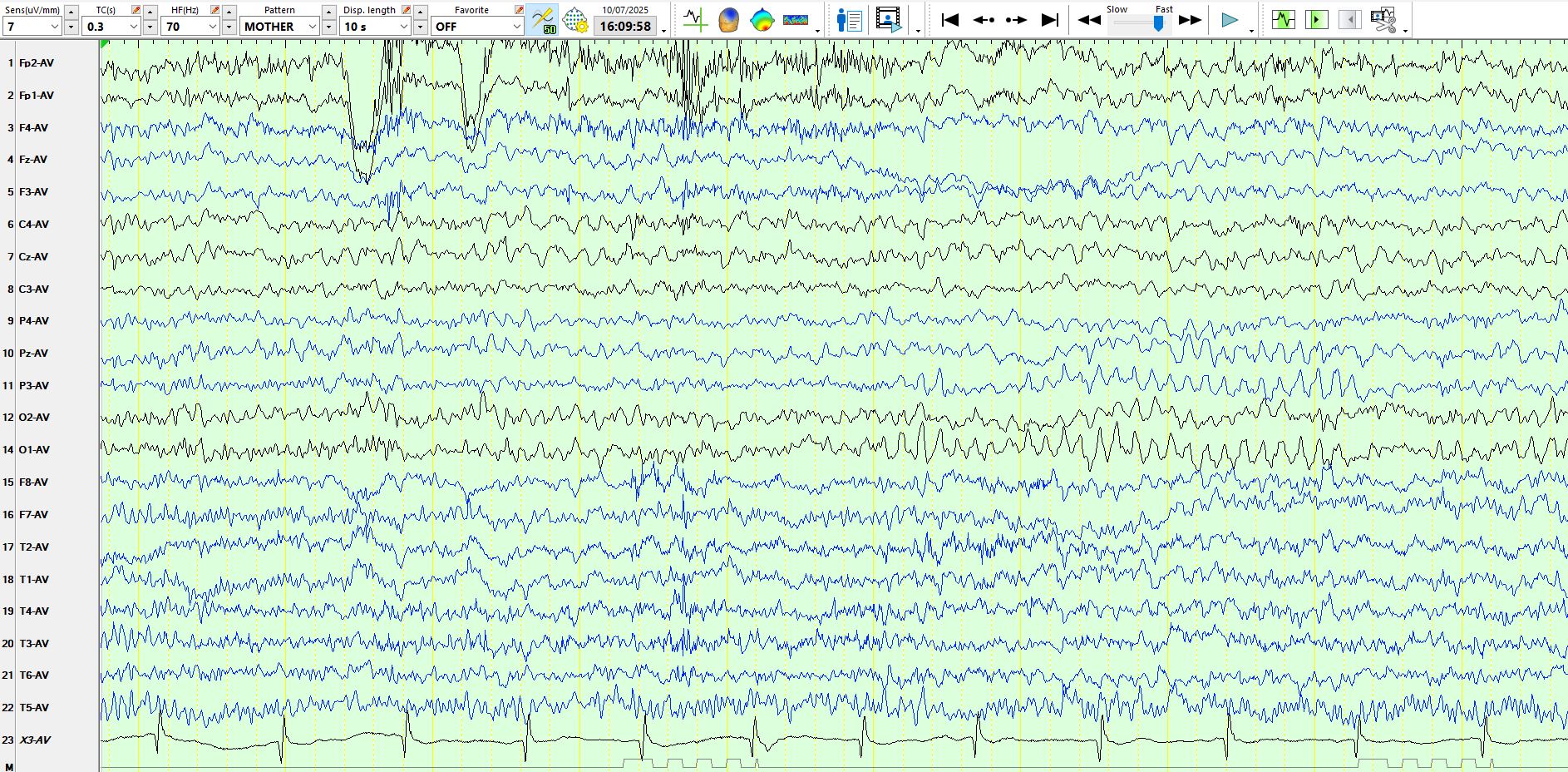The height and width of the screenshot is (772, 1568).
Task: Click the 16:09:58 time display
Action: click(625, 27)
